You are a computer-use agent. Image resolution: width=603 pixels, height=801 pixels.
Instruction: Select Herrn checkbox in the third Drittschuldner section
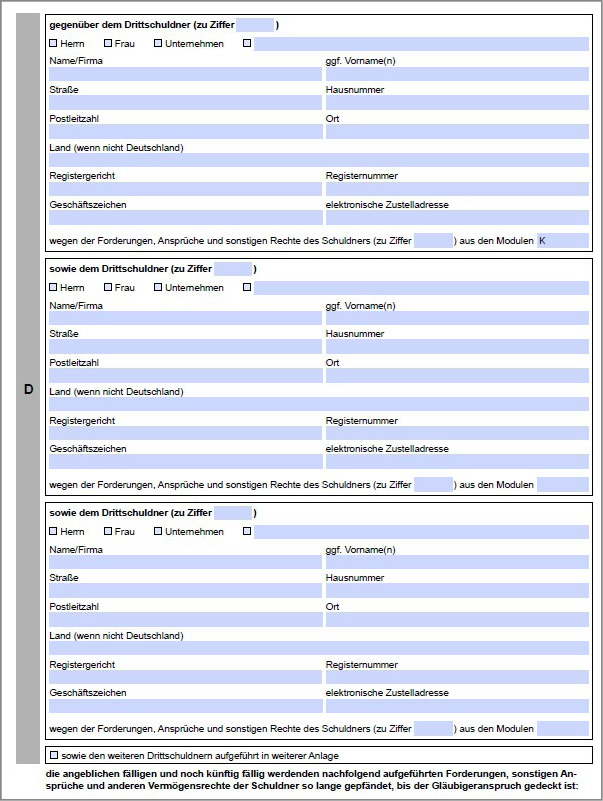pyautogui.click(x=54, y=532)
